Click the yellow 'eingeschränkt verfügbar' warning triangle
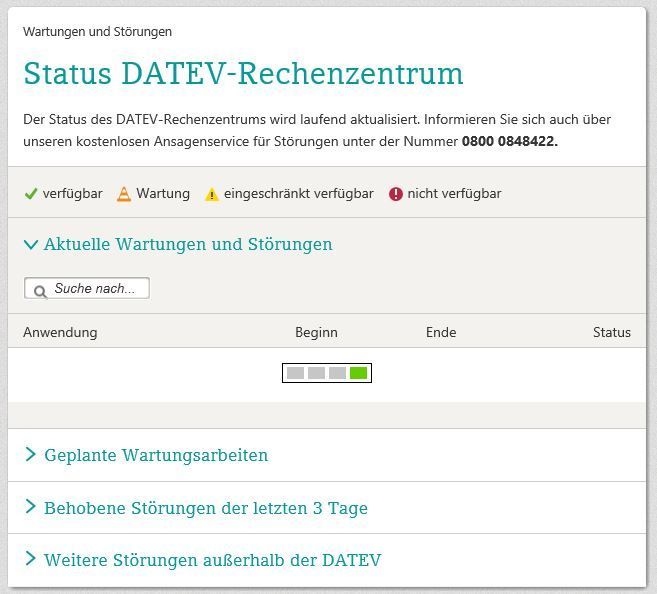Screen dimensions: 657x594 (x=211, y=194)
